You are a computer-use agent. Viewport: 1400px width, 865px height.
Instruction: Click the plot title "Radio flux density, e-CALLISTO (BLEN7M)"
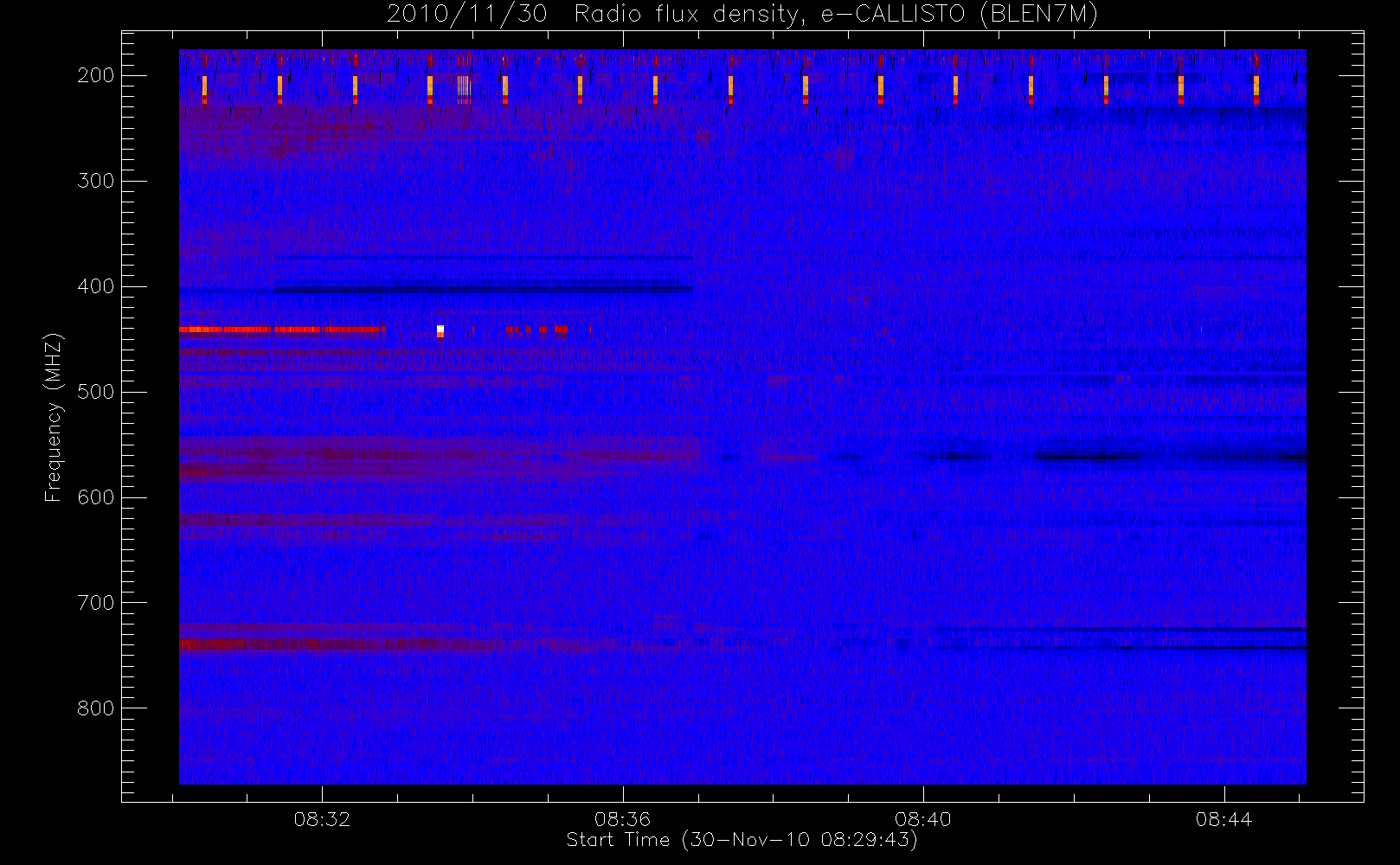pos(836,14)
